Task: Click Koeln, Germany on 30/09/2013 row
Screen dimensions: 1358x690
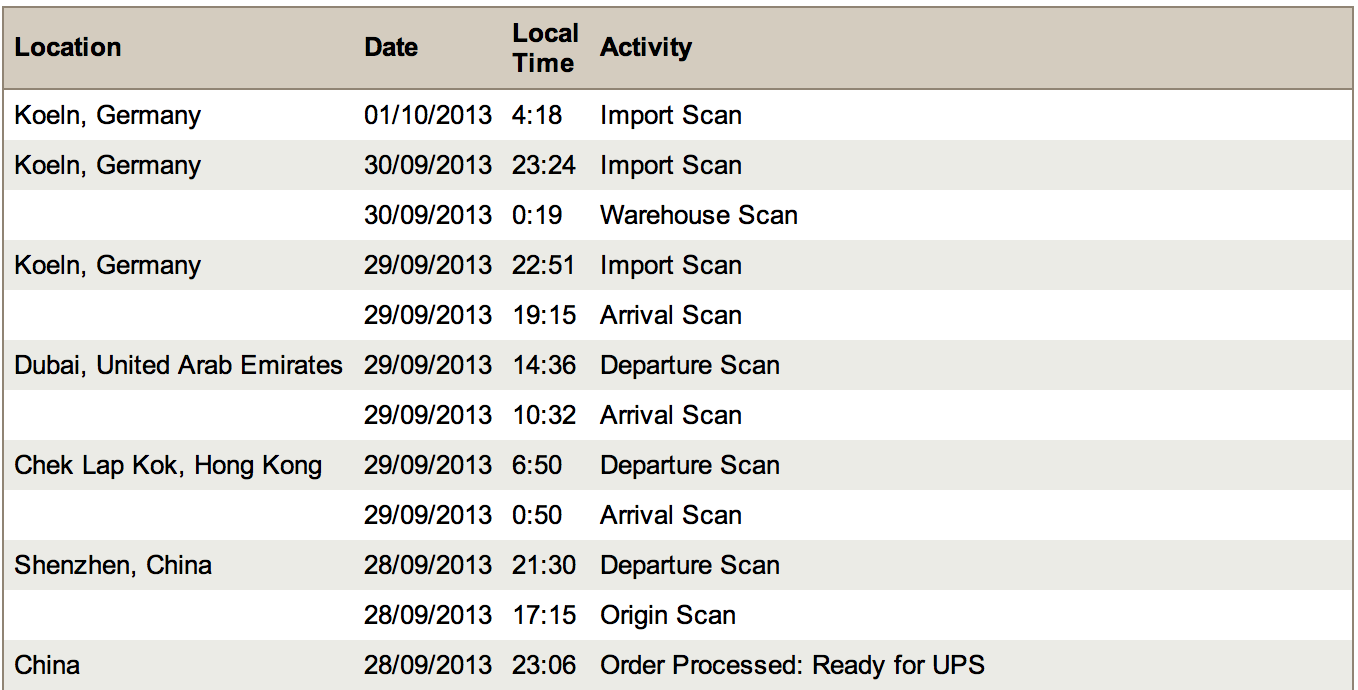Action: pyautogui.click(x=108, y=165)
